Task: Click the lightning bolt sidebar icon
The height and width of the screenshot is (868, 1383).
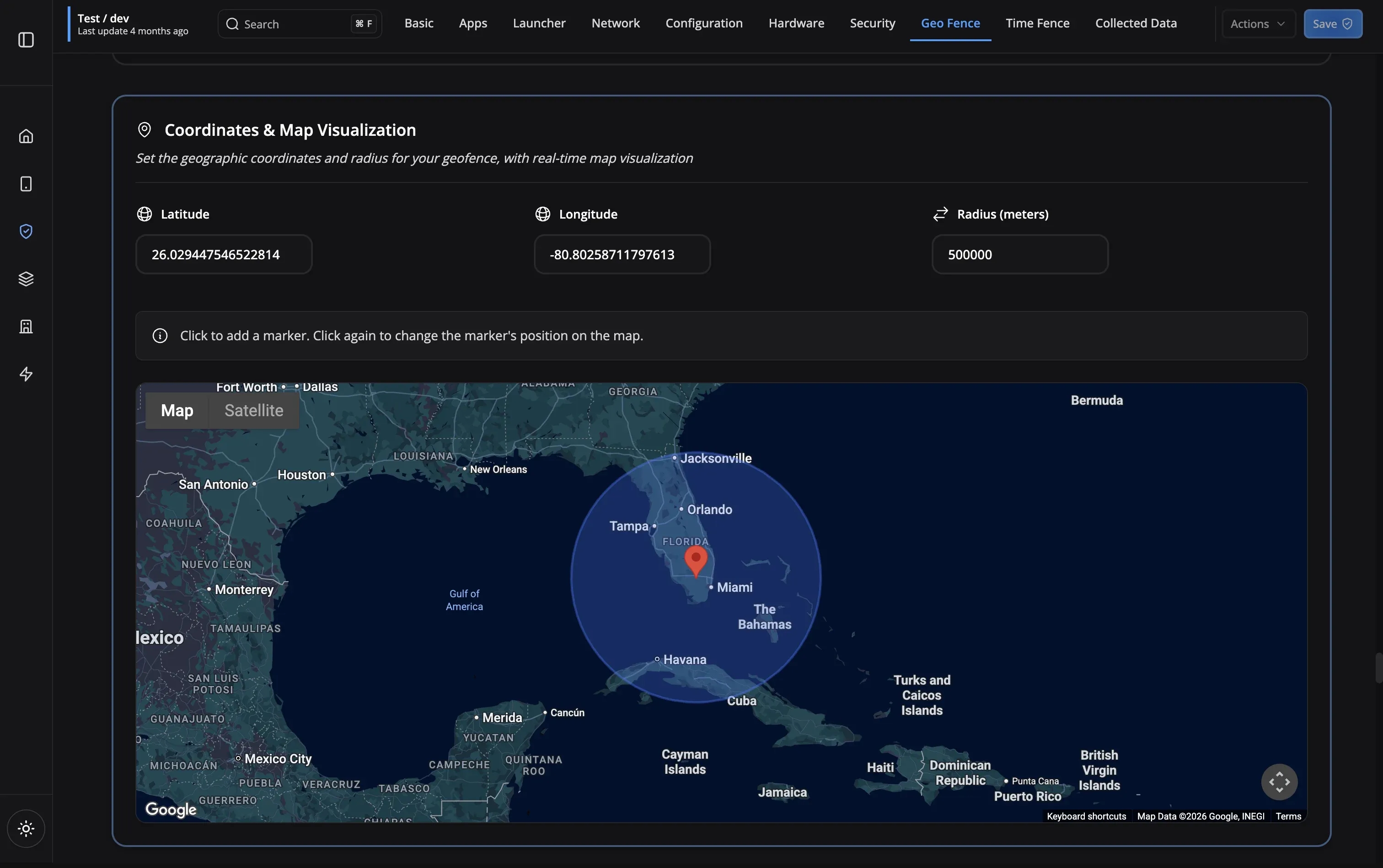Action: click(26, 374)
